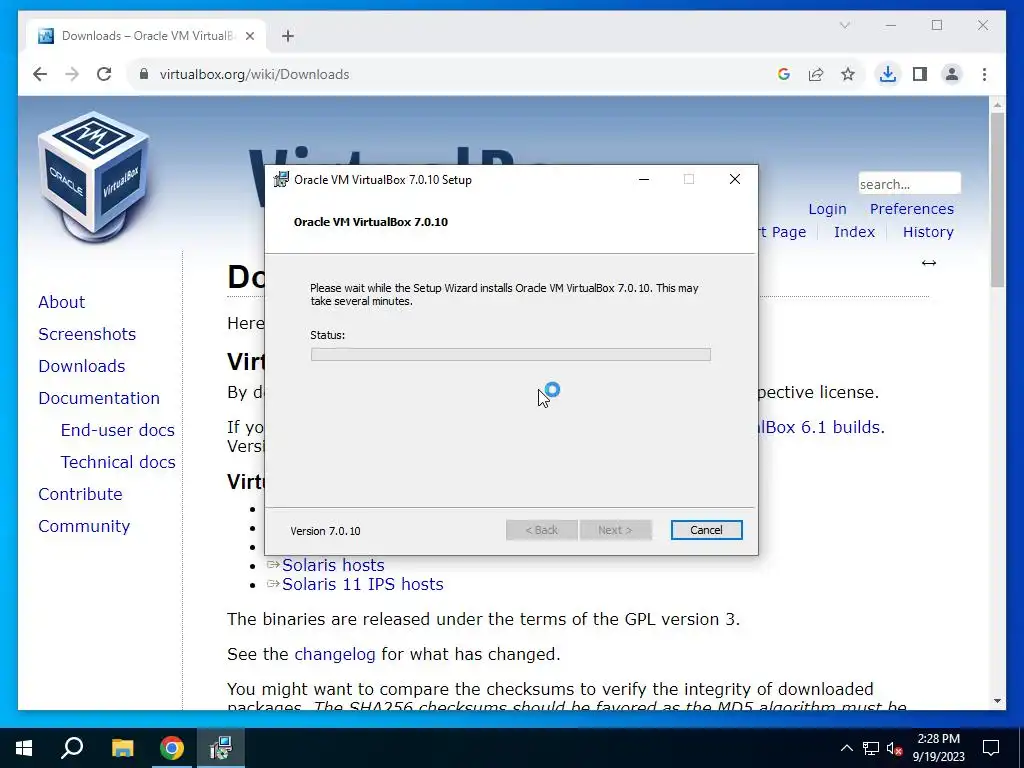
Task: Click the VirtualBox installer icon in dialog title bar
Action: tap(281, 180)
